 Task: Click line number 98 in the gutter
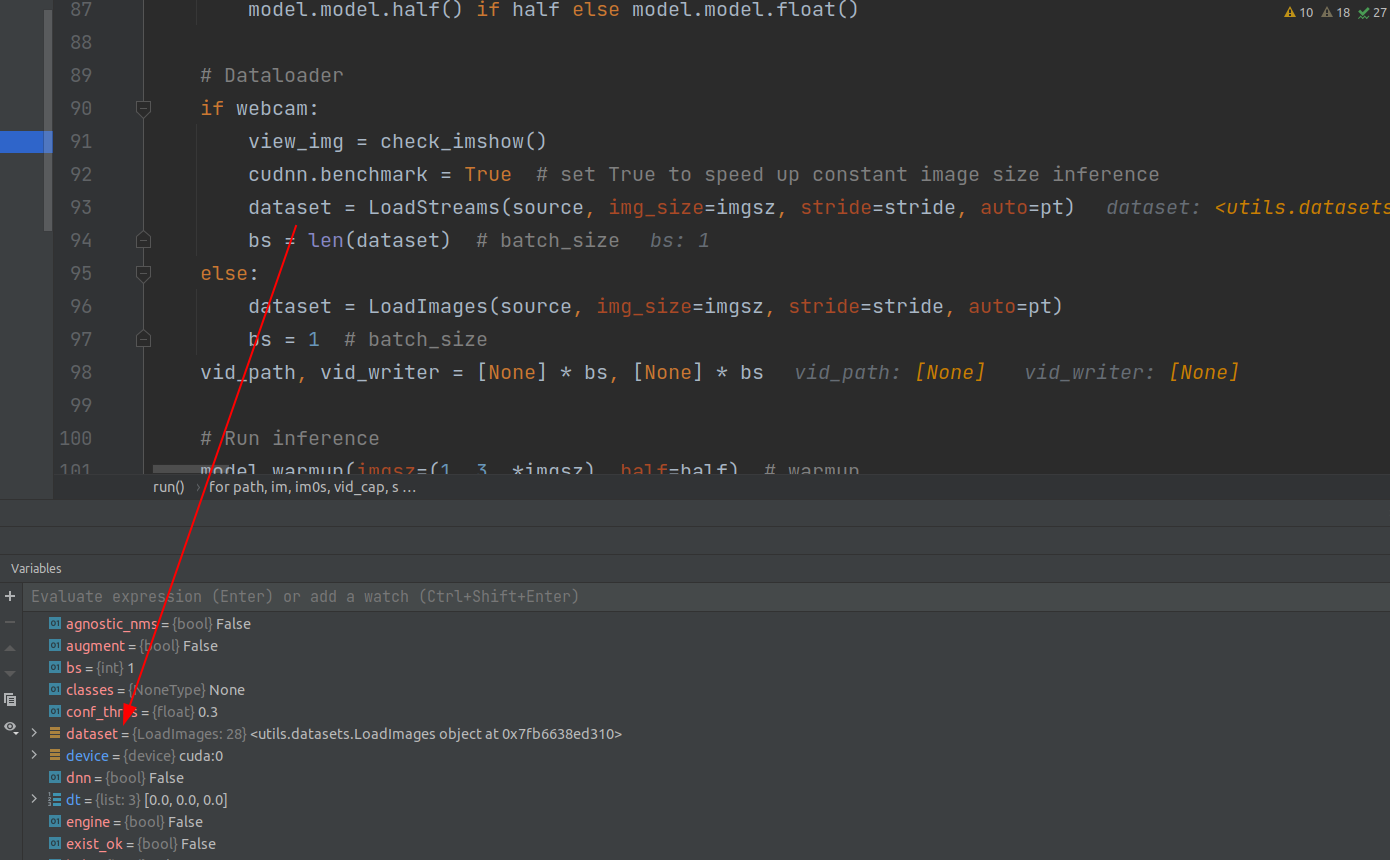point(81,372)
